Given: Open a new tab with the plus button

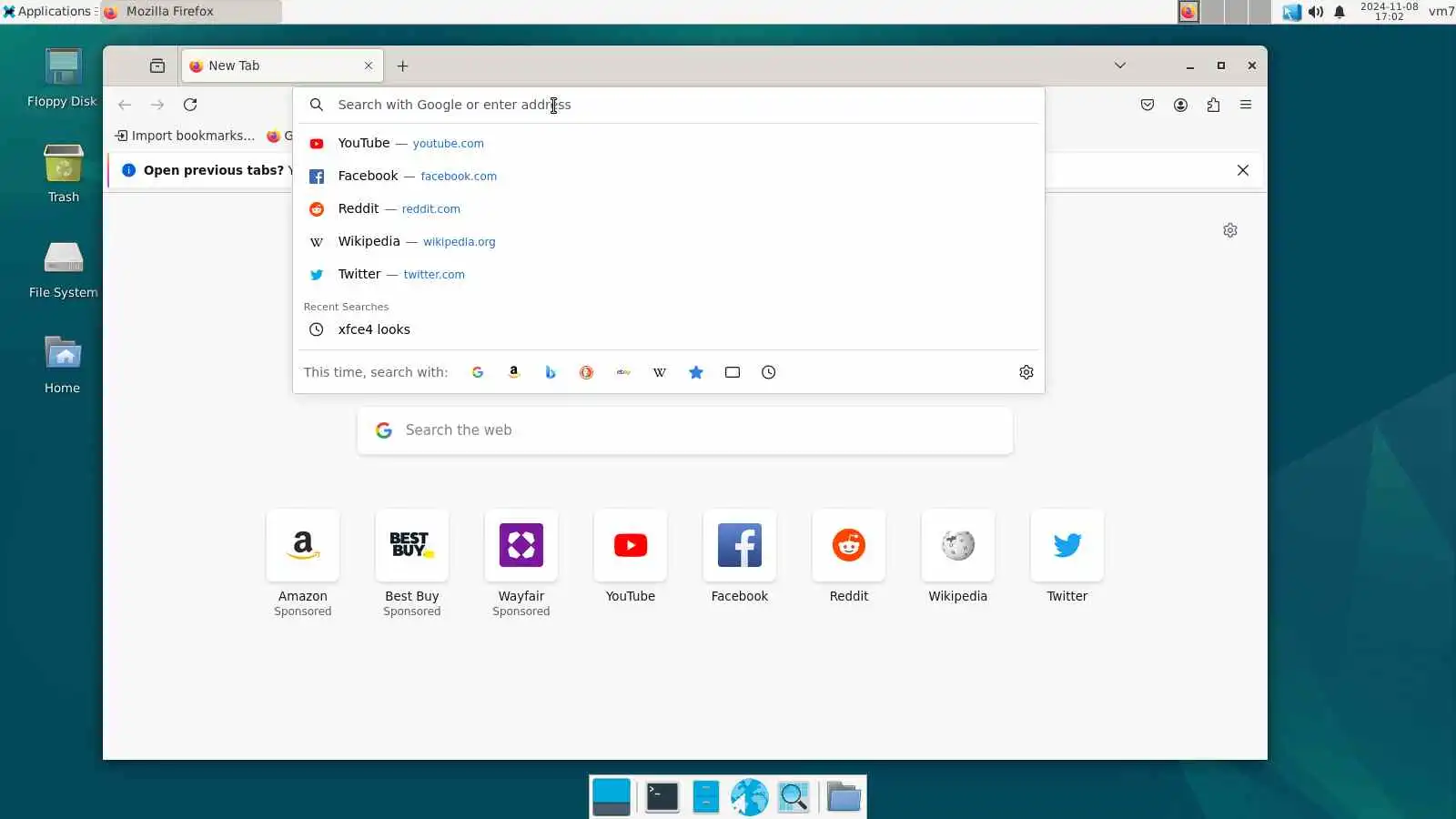Looking at the screenshot, I should pyautogui.click(x=402, y=66).
